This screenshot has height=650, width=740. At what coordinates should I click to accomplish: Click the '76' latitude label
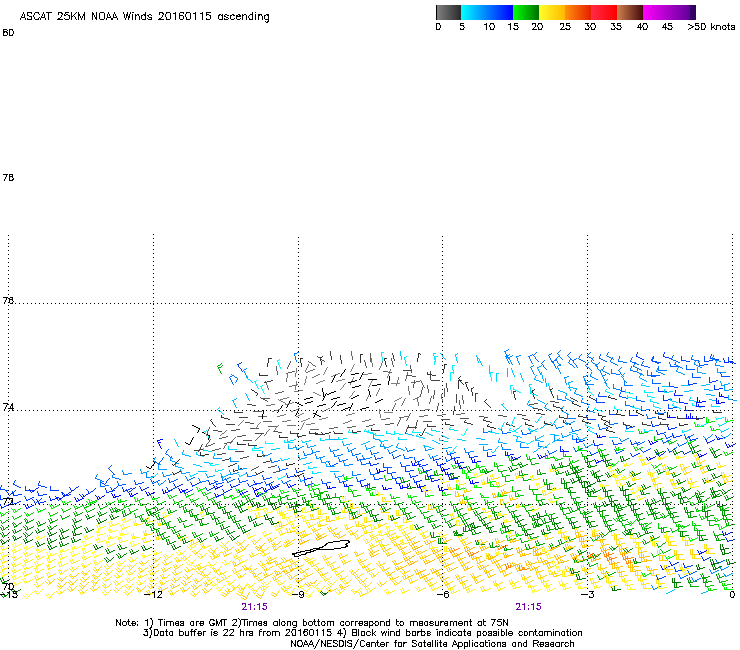[8, 300]
